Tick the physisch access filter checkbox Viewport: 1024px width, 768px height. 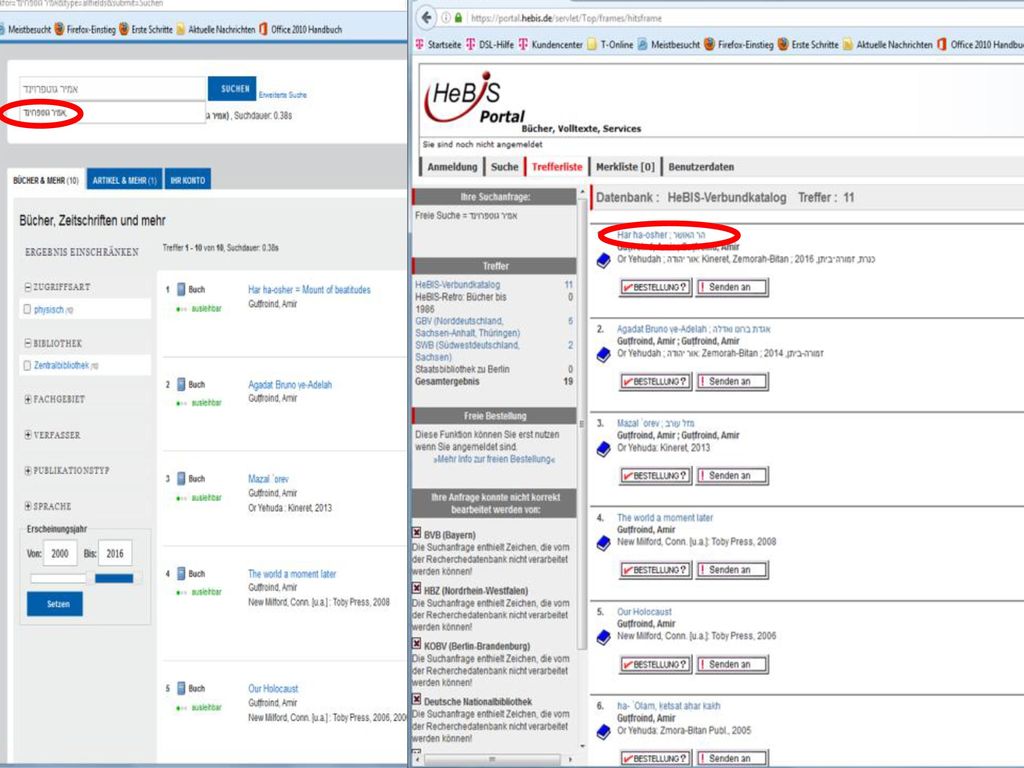pyautogui.click(x=27, y=309)
